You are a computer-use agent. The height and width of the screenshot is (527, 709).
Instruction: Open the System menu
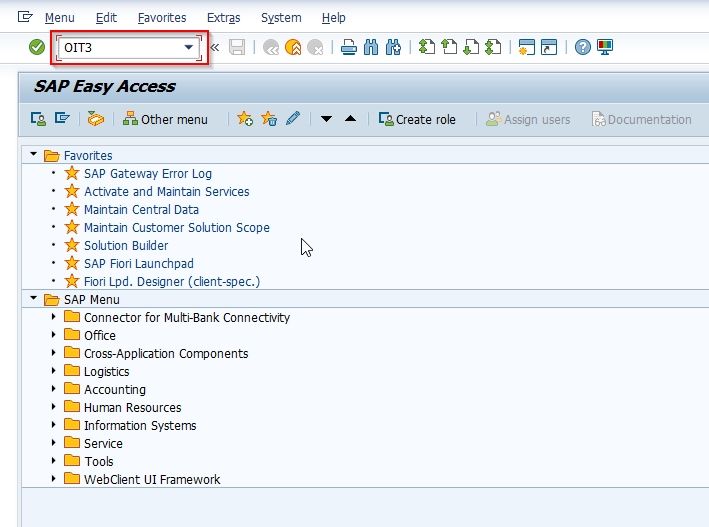pos(281,18)
